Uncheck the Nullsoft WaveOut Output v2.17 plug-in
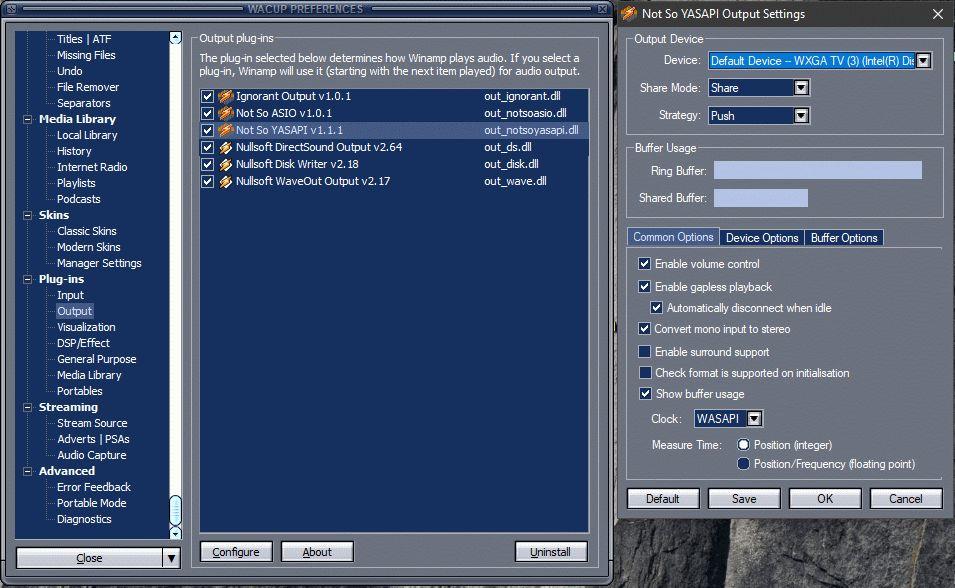Image resolution: width=955 pixels, height=588 pixels. pyautogui.click(x=208, y=182)
